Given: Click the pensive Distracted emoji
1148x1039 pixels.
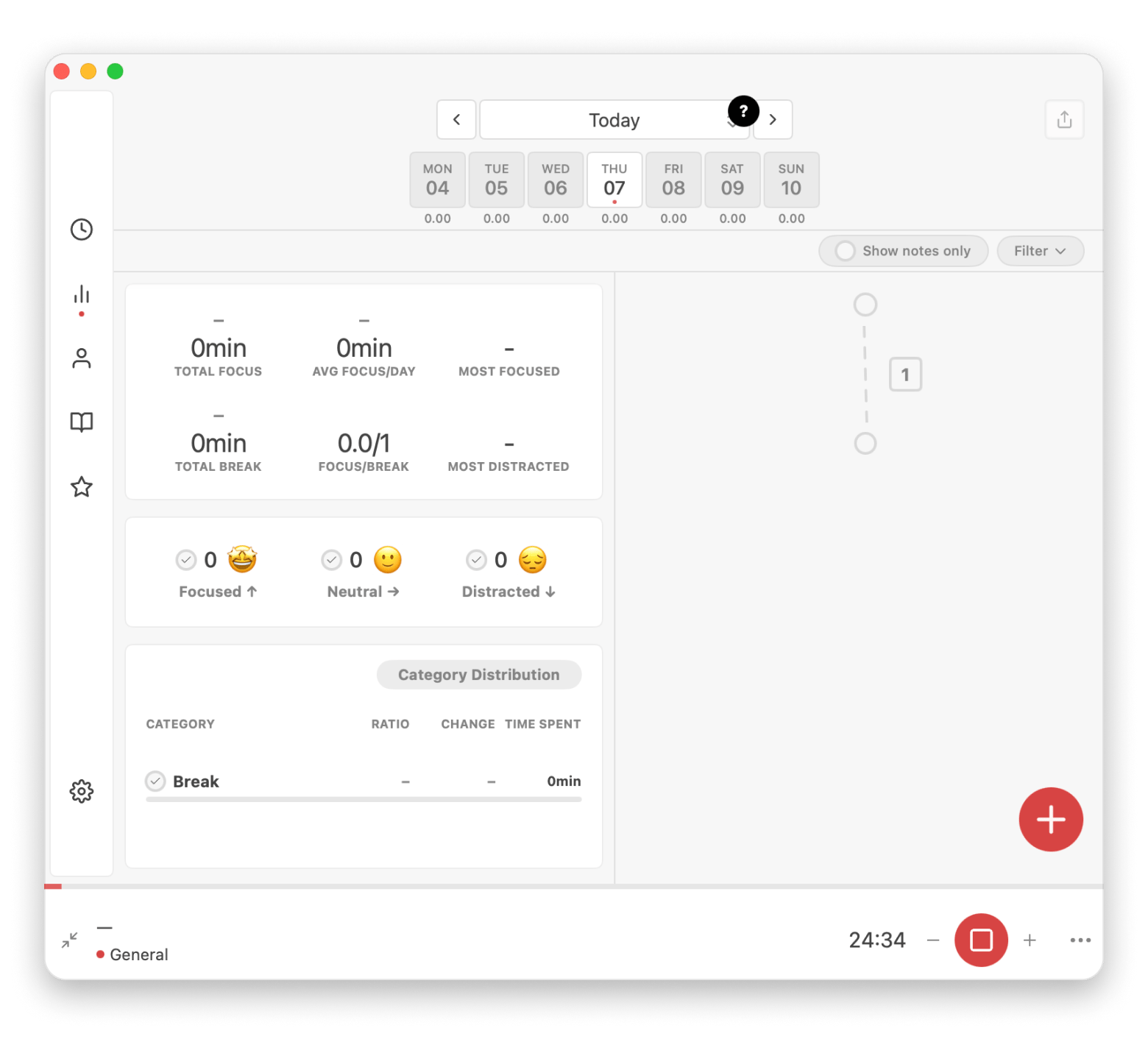Looking at the screenshot, I should (533, 560).
